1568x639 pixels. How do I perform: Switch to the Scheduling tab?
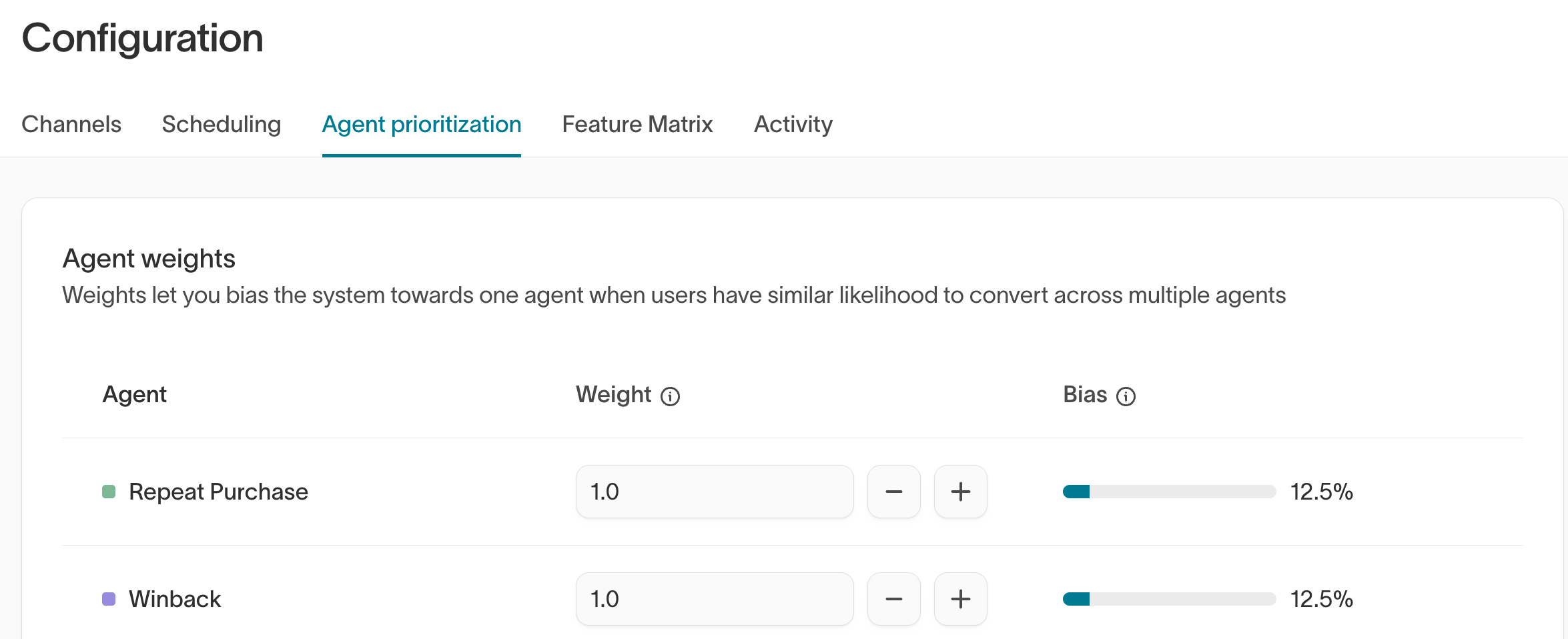click(222, 124)
